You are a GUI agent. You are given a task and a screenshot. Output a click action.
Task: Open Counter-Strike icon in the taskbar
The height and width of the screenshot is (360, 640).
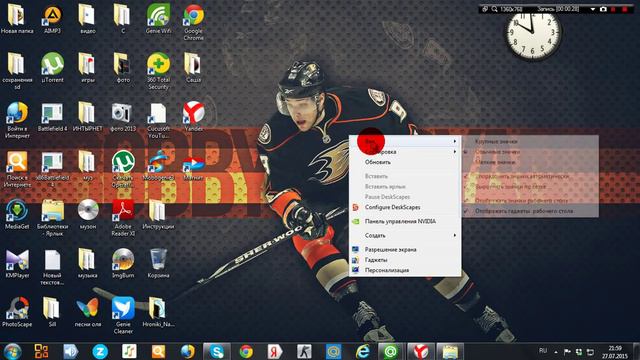(x=304, y=351)
